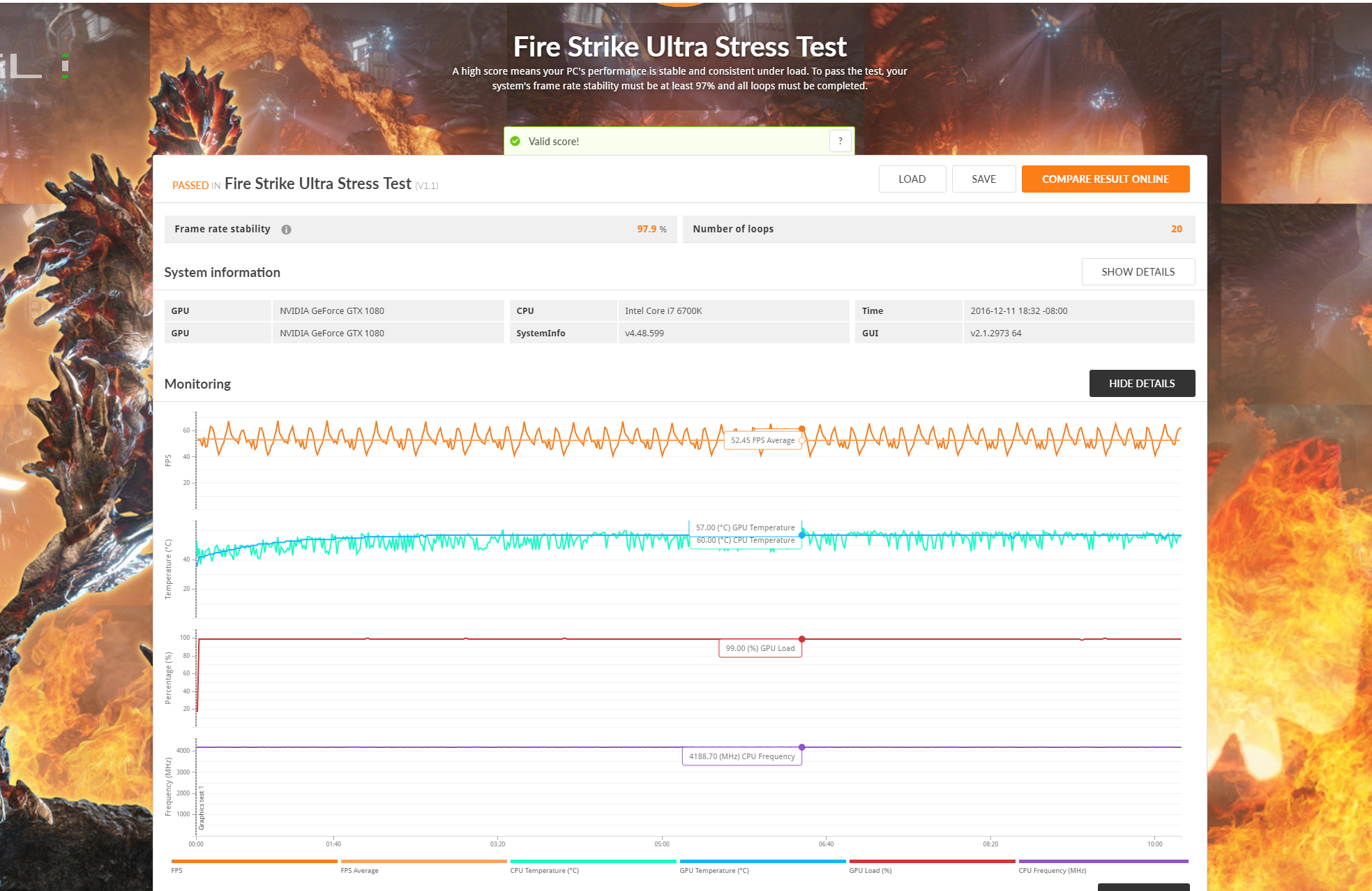
Task: Click the System information heading
Action: [x=222, y=273]
